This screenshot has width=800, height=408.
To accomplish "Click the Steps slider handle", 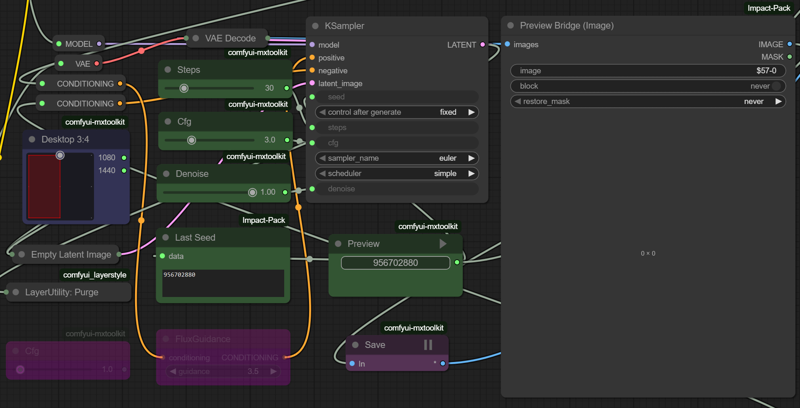I will [x=184, y=88].
